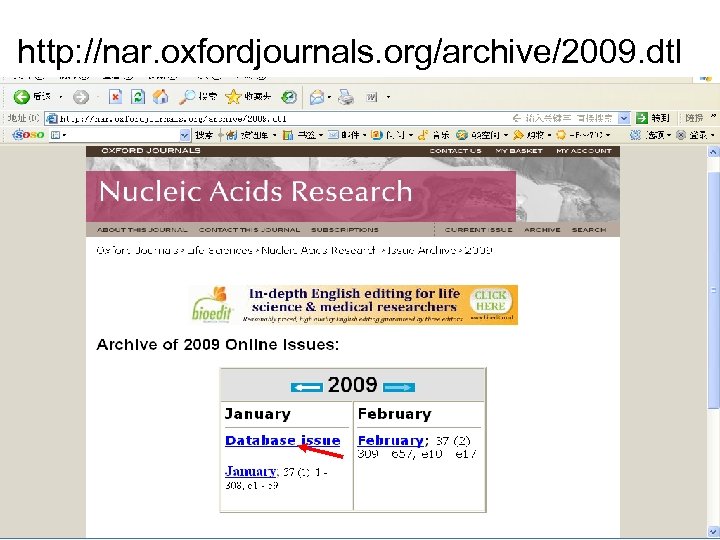This screenshot has width=720, height=540.
Task: Click the page icon in the address bar
Action: click(52, 118)
